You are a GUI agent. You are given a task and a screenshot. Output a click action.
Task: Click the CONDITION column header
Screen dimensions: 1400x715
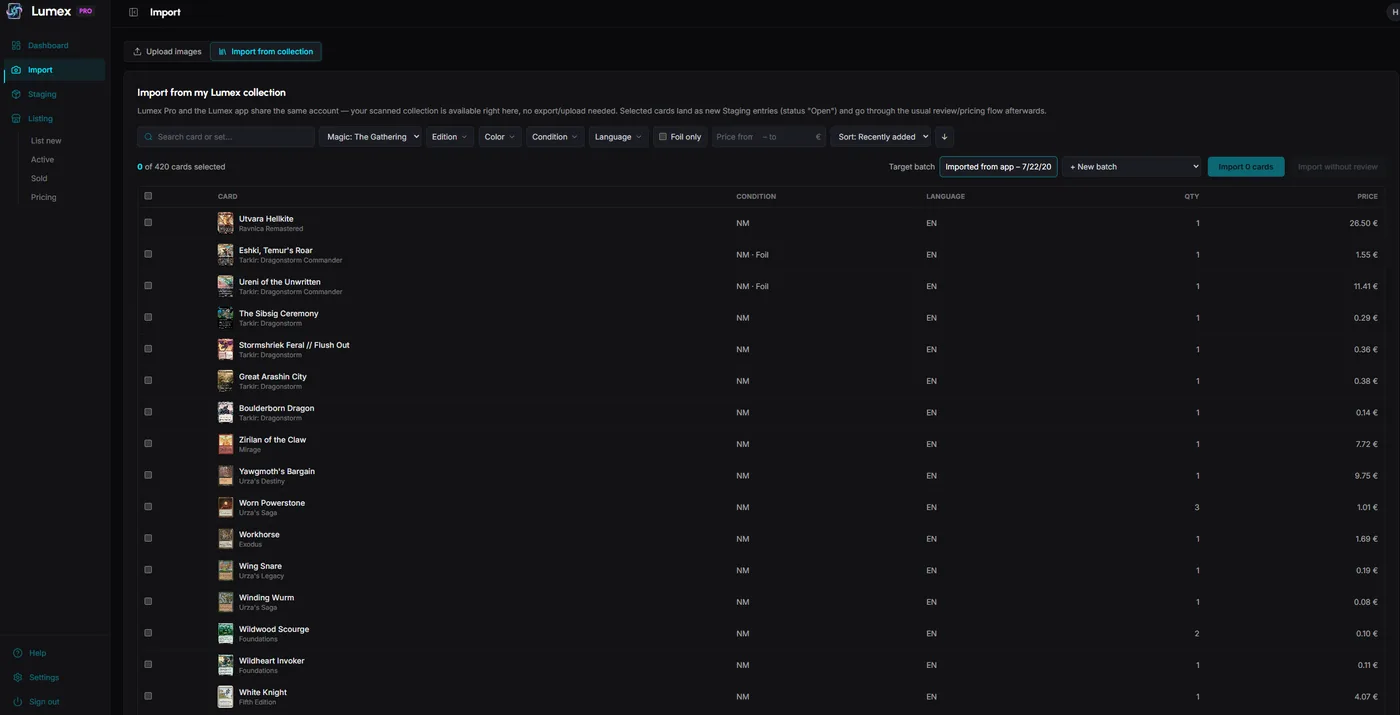[x=756, y=196]
